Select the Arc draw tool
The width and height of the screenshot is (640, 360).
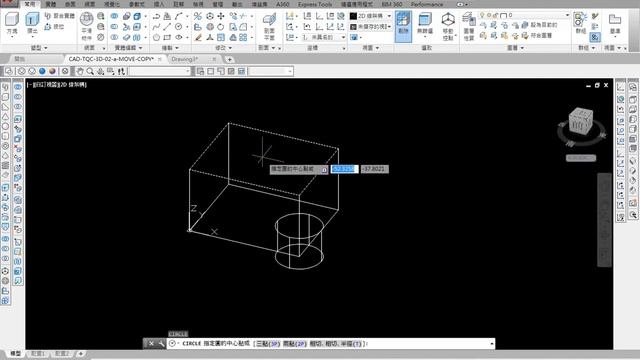tap(179, 16)
